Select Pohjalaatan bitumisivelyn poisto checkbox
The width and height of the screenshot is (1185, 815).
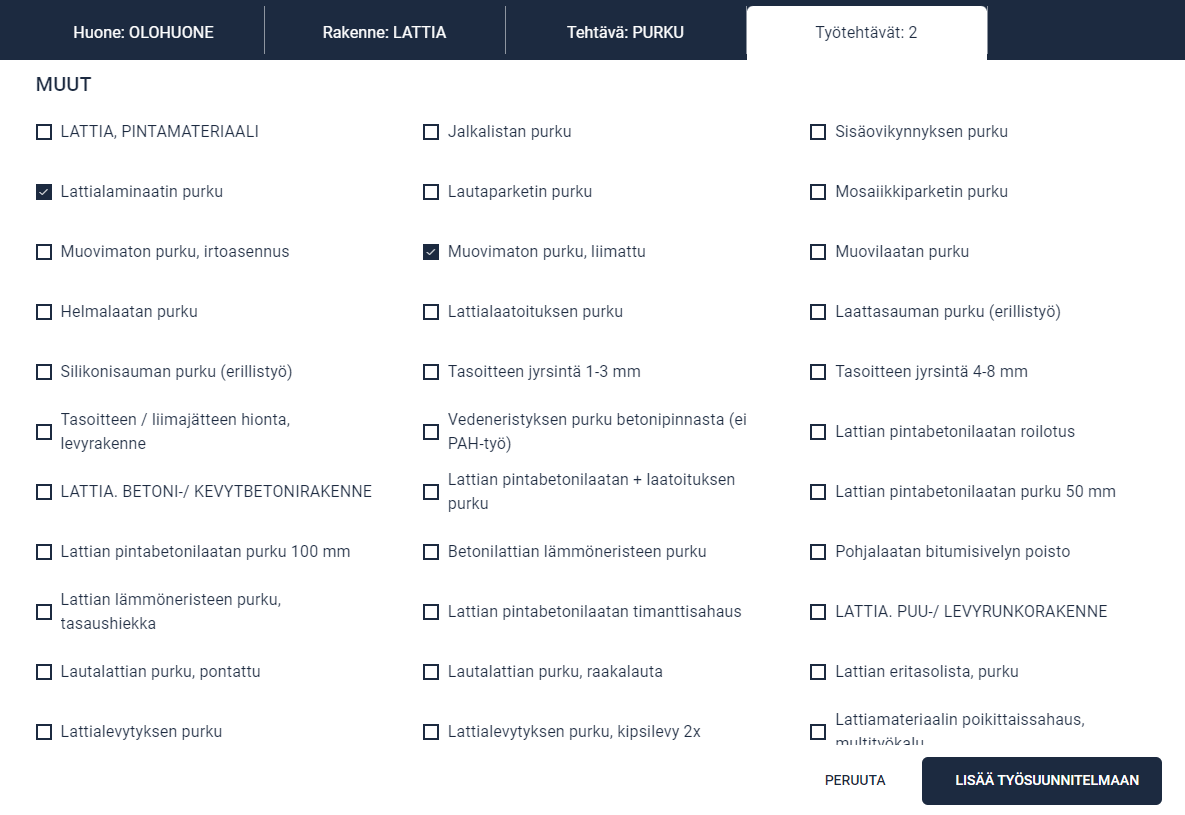(x=818, y=552)
